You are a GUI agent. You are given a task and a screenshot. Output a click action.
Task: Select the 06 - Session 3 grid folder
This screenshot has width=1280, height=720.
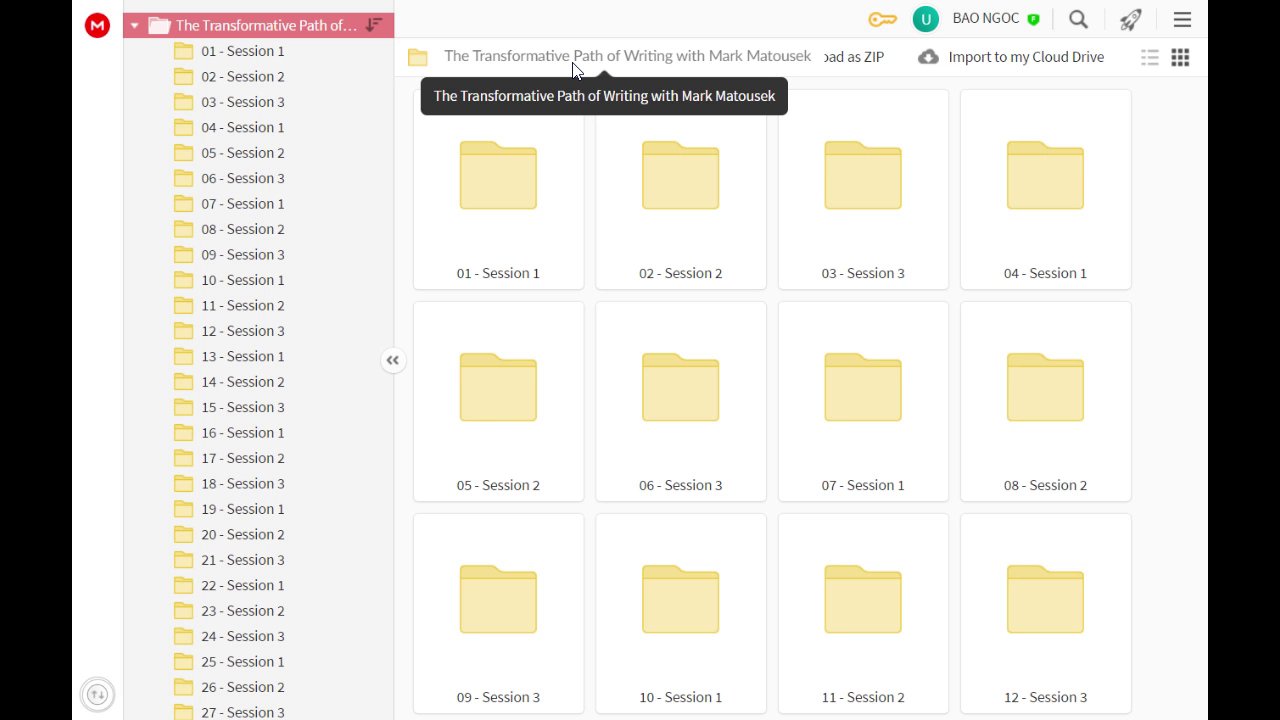[681, 401]
